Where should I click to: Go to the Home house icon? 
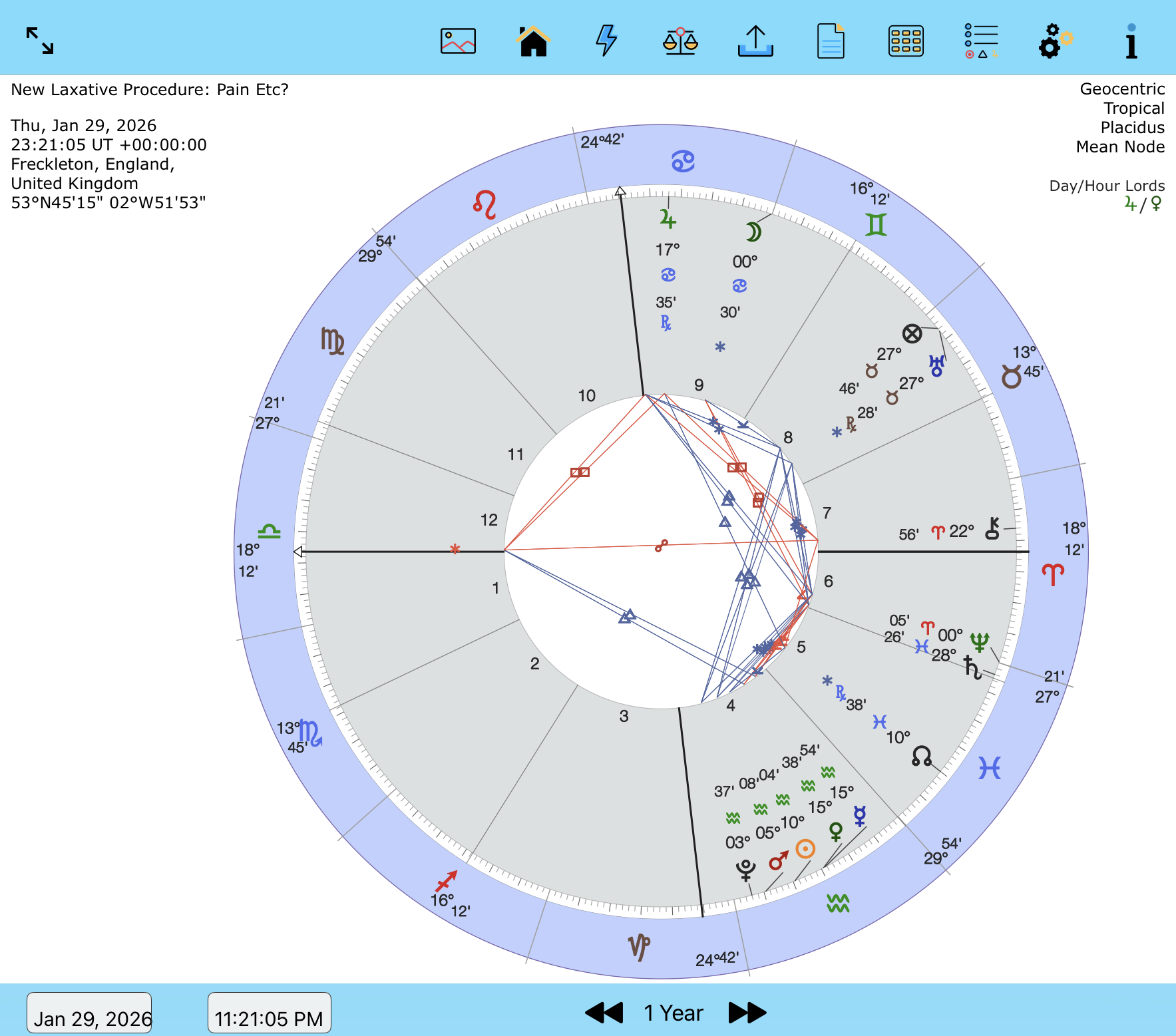(x=533, y=41)
